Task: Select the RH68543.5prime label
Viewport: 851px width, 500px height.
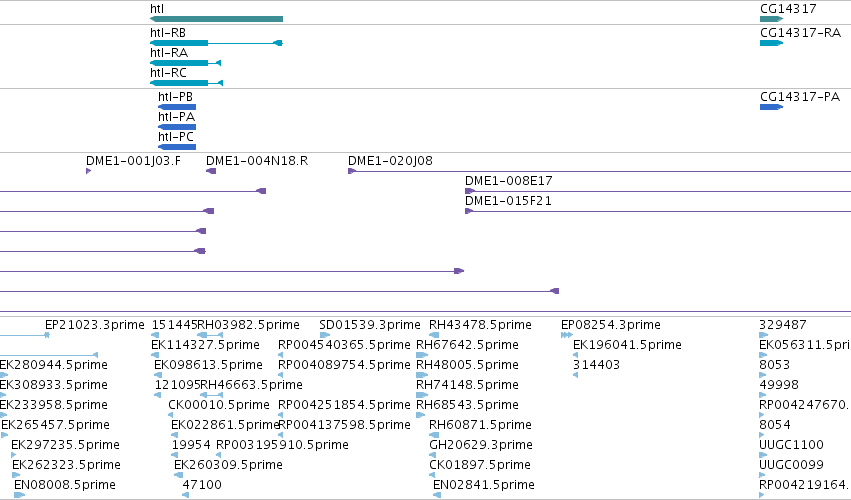Action: (x=467, y=406)
